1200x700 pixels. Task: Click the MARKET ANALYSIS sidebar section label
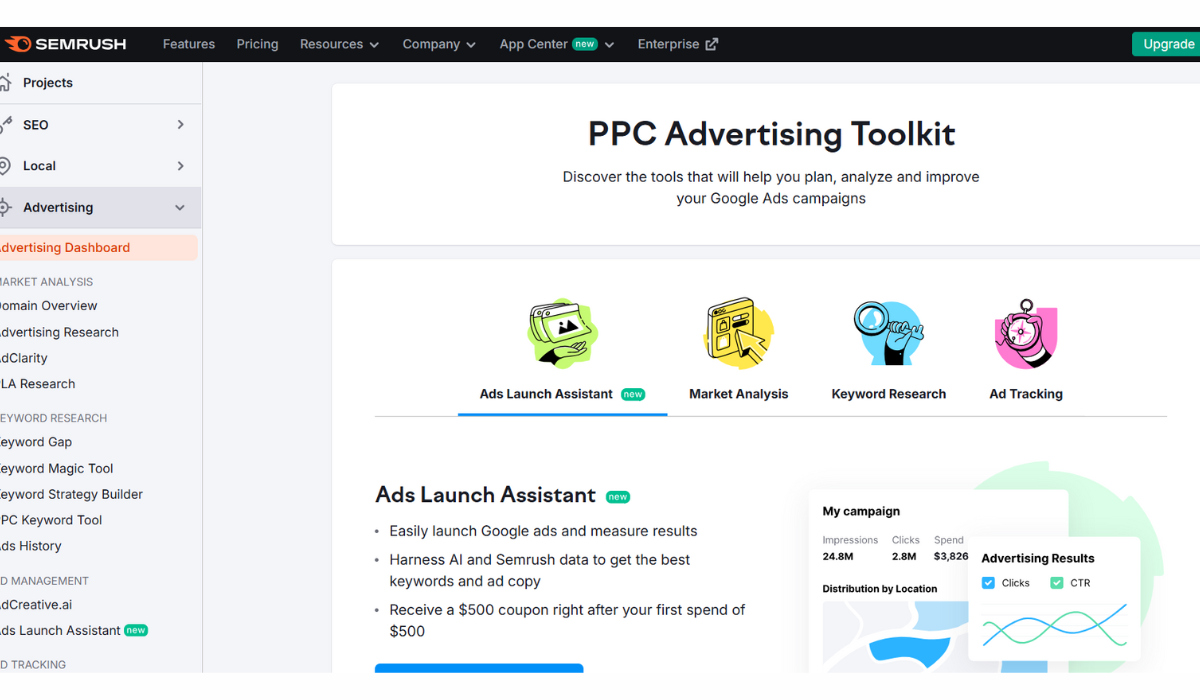click(46, 282)
